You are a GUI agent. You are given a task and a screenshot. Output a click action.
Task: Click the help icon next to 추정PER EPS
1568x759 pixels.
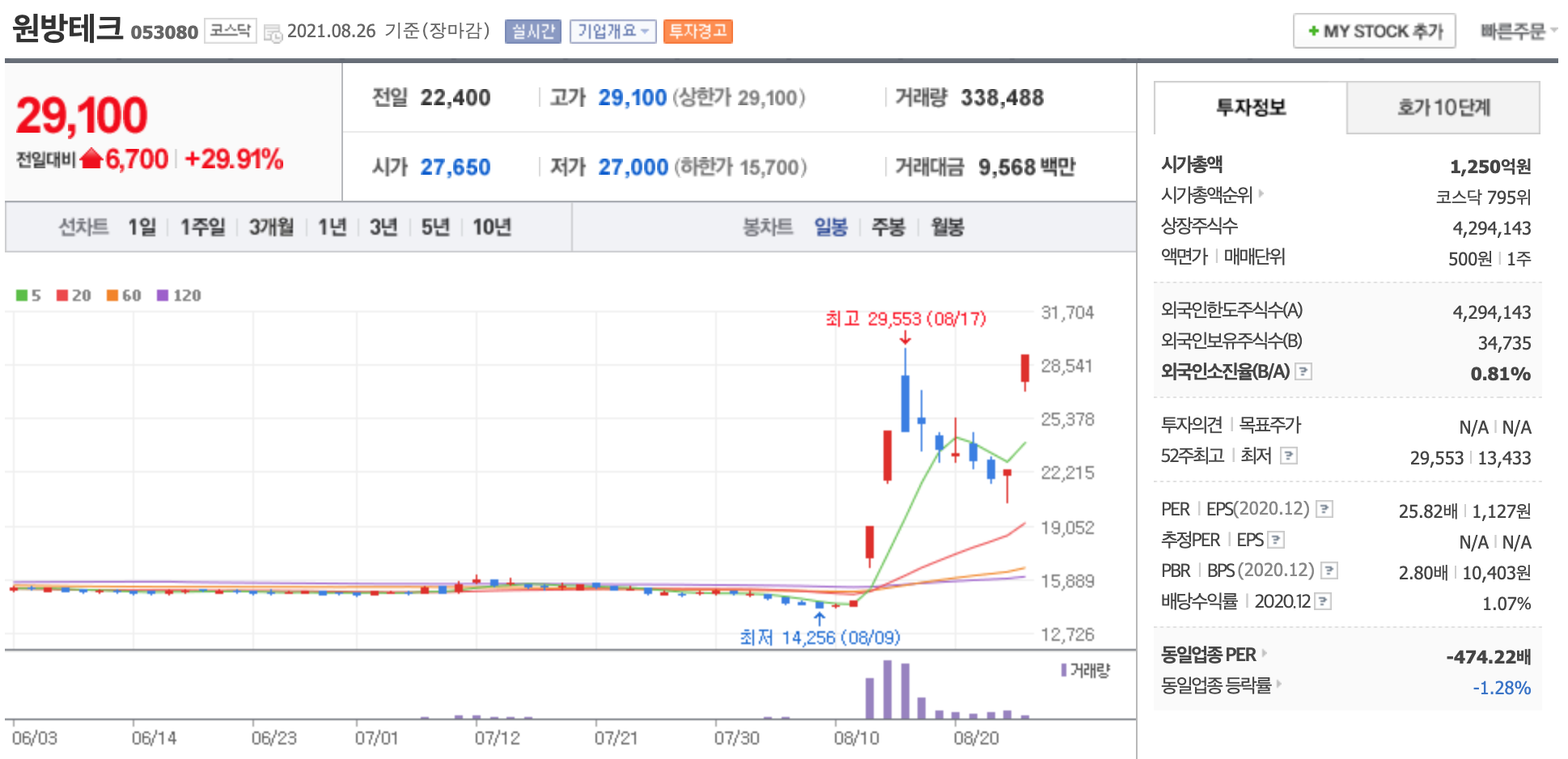pyautogui.click(x=1276, y=540)
